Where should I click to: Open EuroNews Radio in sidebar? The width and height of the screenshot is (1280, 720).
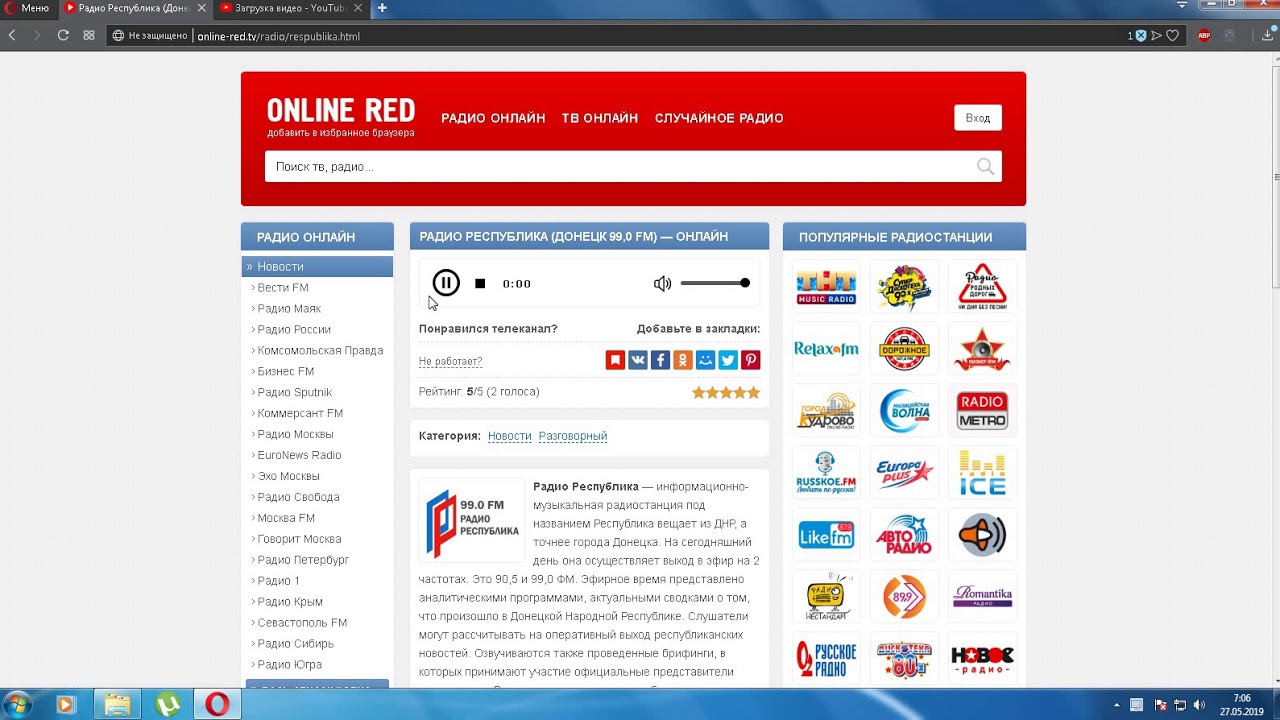pos(299,455)
